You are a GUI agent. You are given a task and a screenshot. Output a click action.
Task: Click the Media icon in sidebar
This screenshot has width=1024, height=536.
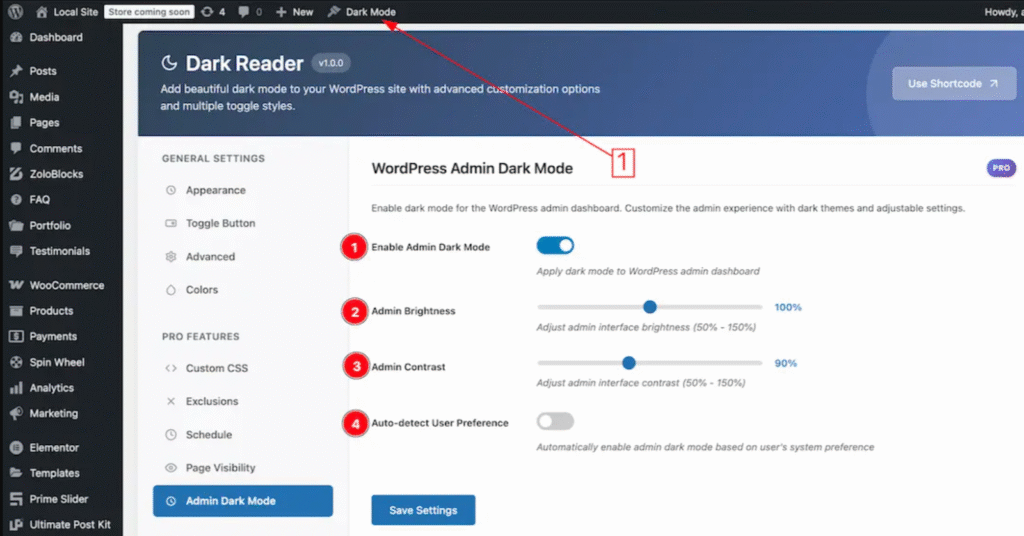[16, 97]
